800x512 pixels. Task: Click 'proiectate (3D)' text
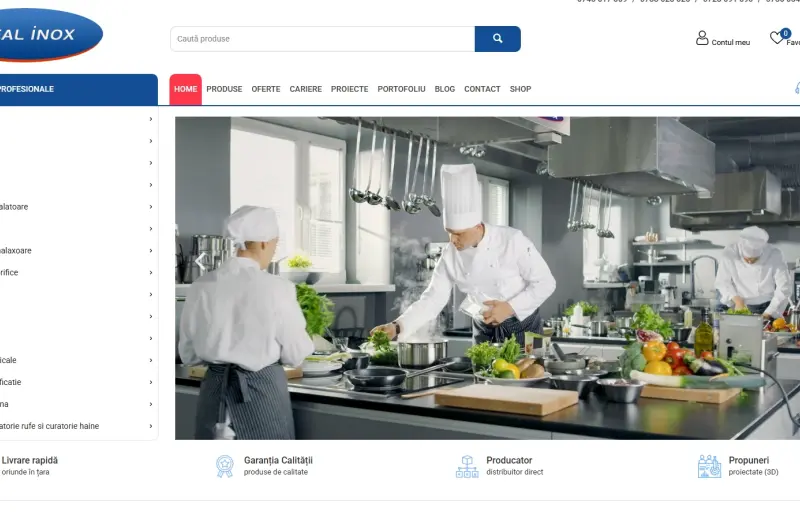(x=754, y=472)
